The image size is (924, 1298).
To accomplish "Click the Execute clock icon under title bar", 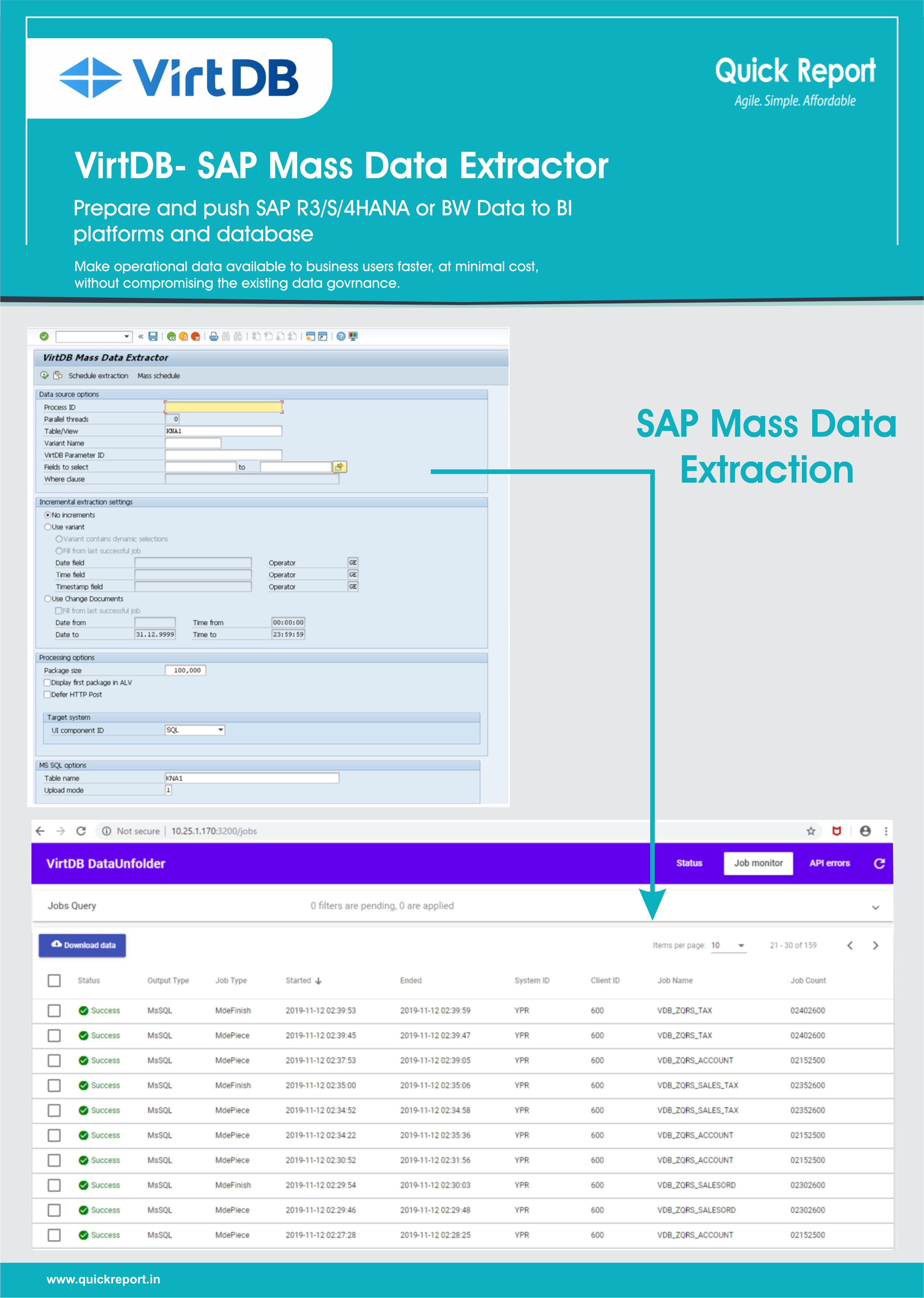I will tap(44, 375).
